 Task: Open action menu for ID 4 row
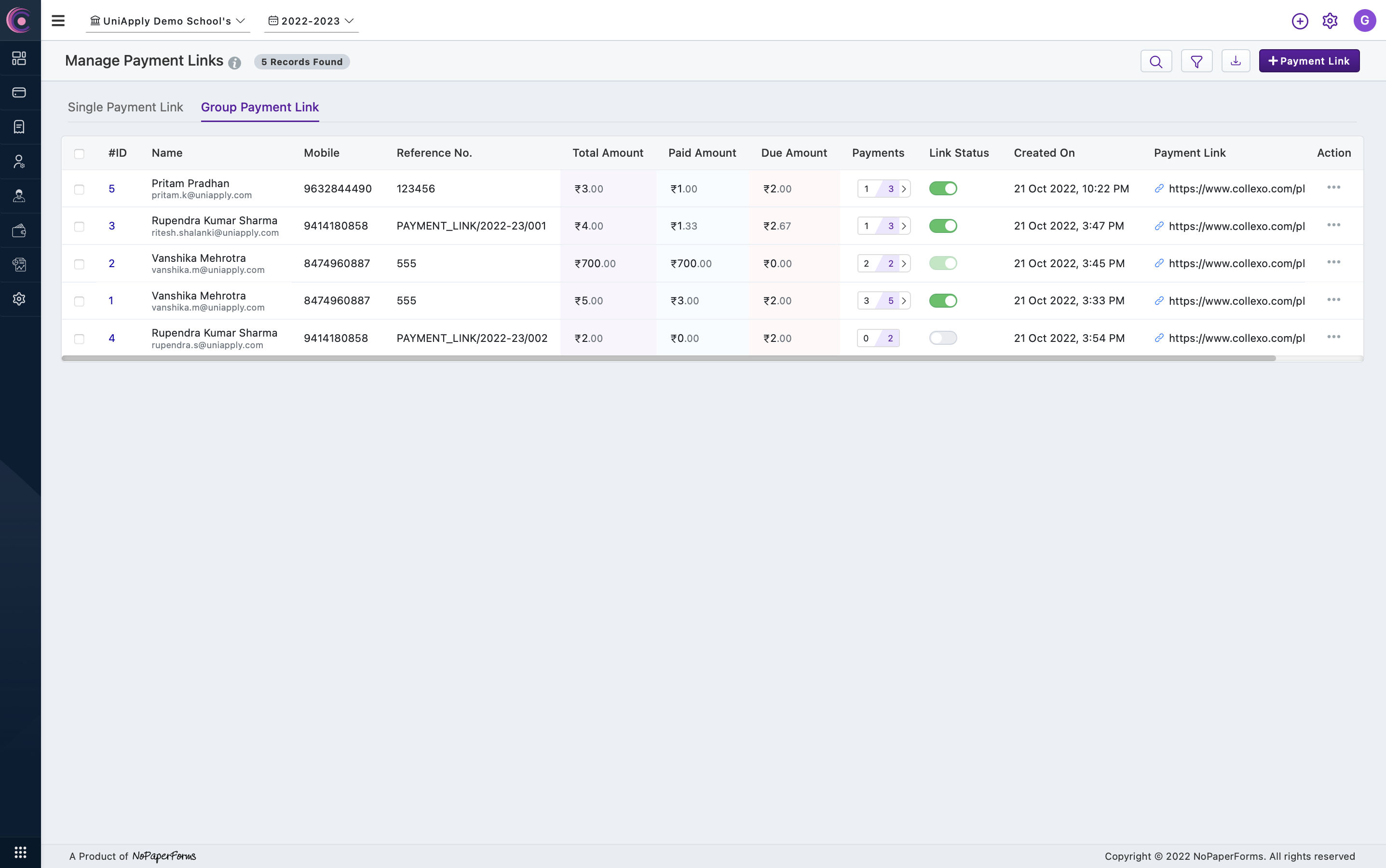pyautogui.click(x=1334, y=337)
